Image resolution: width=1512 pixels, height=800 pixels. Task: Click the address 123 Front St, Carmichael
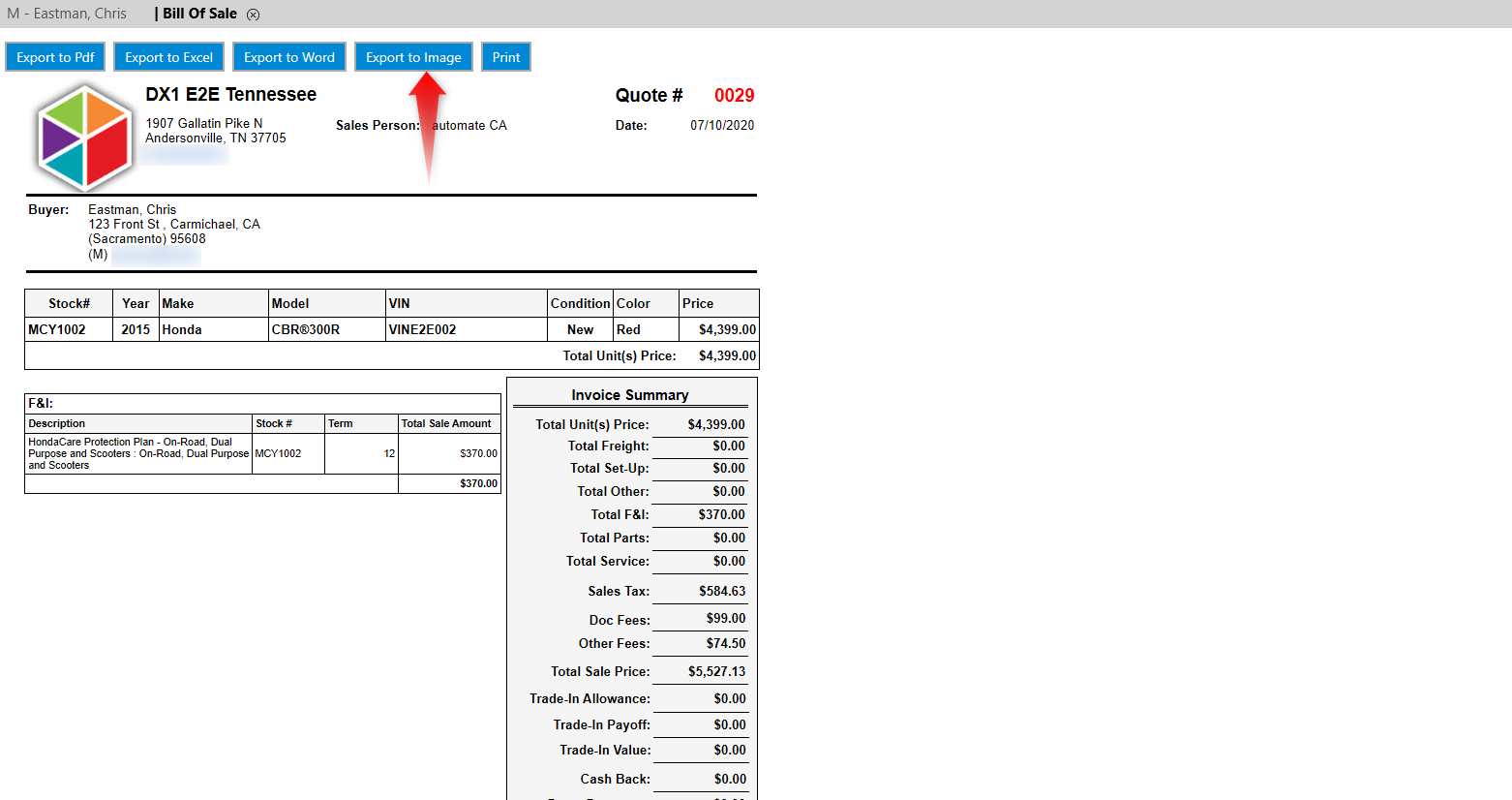(174, 224)
